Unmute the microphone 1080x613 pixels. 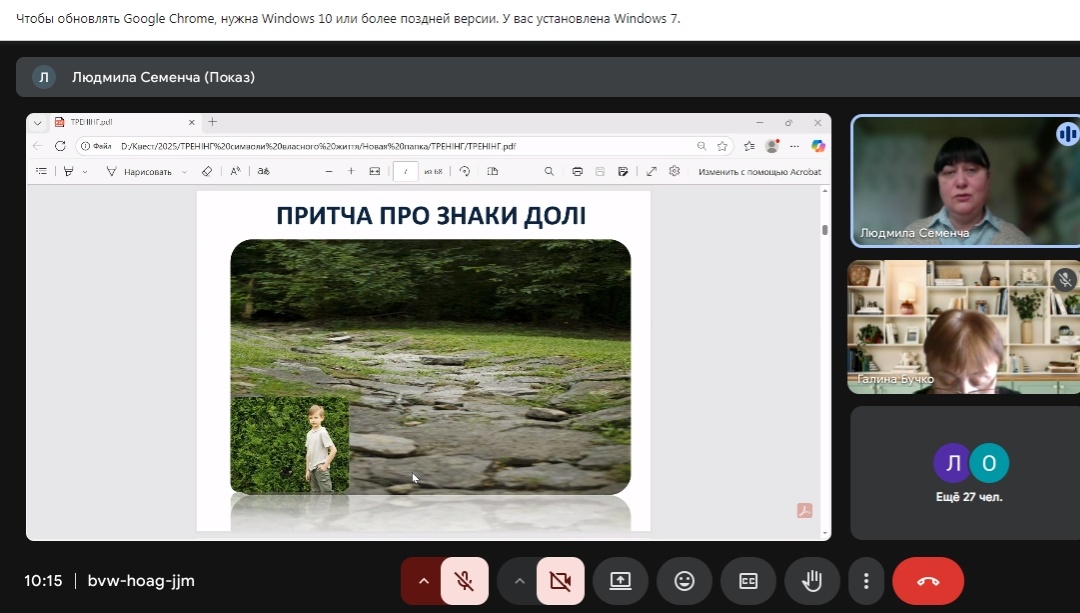coord(464,580)
